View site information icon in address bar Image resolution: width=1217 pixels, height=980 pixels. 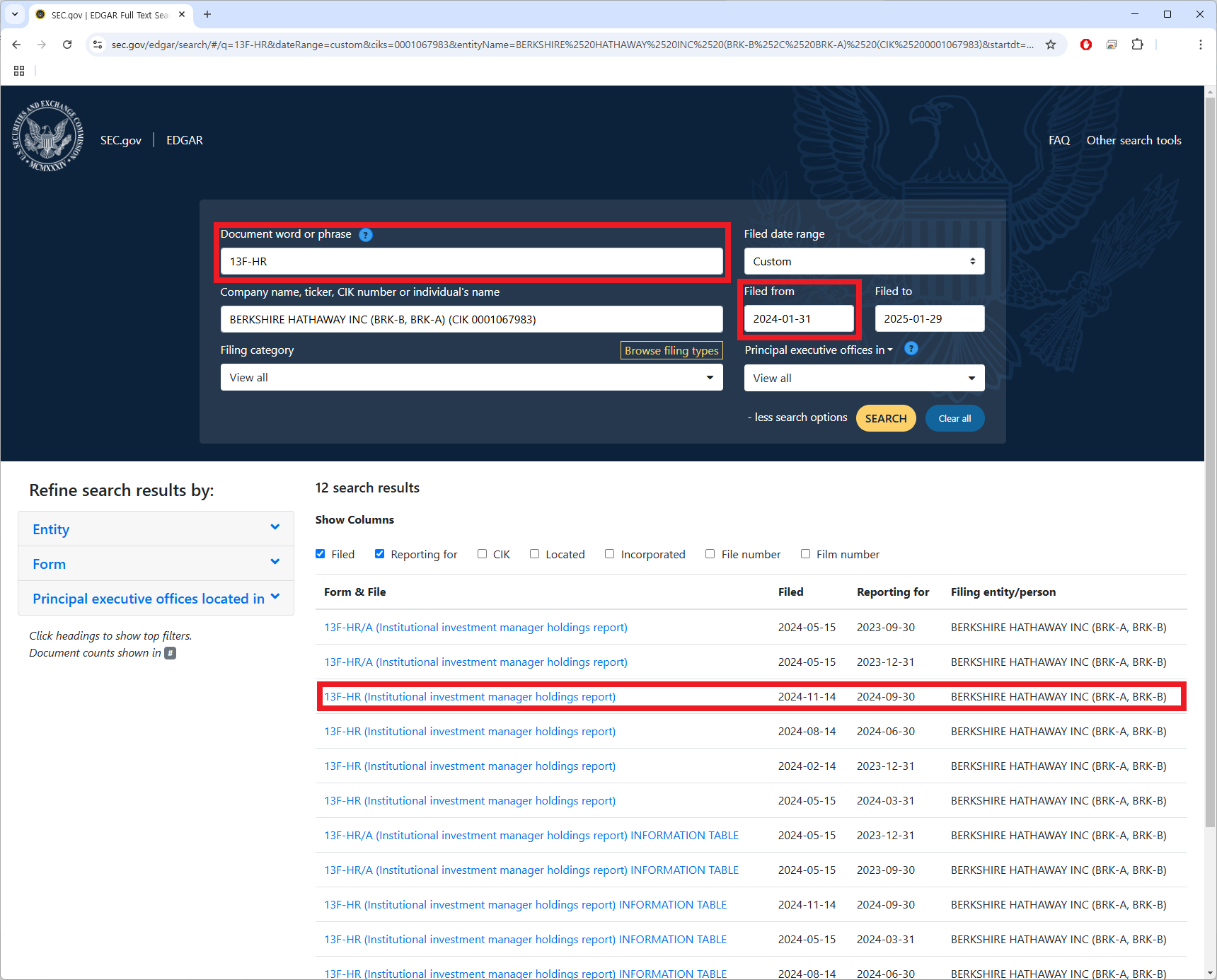coord(98,45)
